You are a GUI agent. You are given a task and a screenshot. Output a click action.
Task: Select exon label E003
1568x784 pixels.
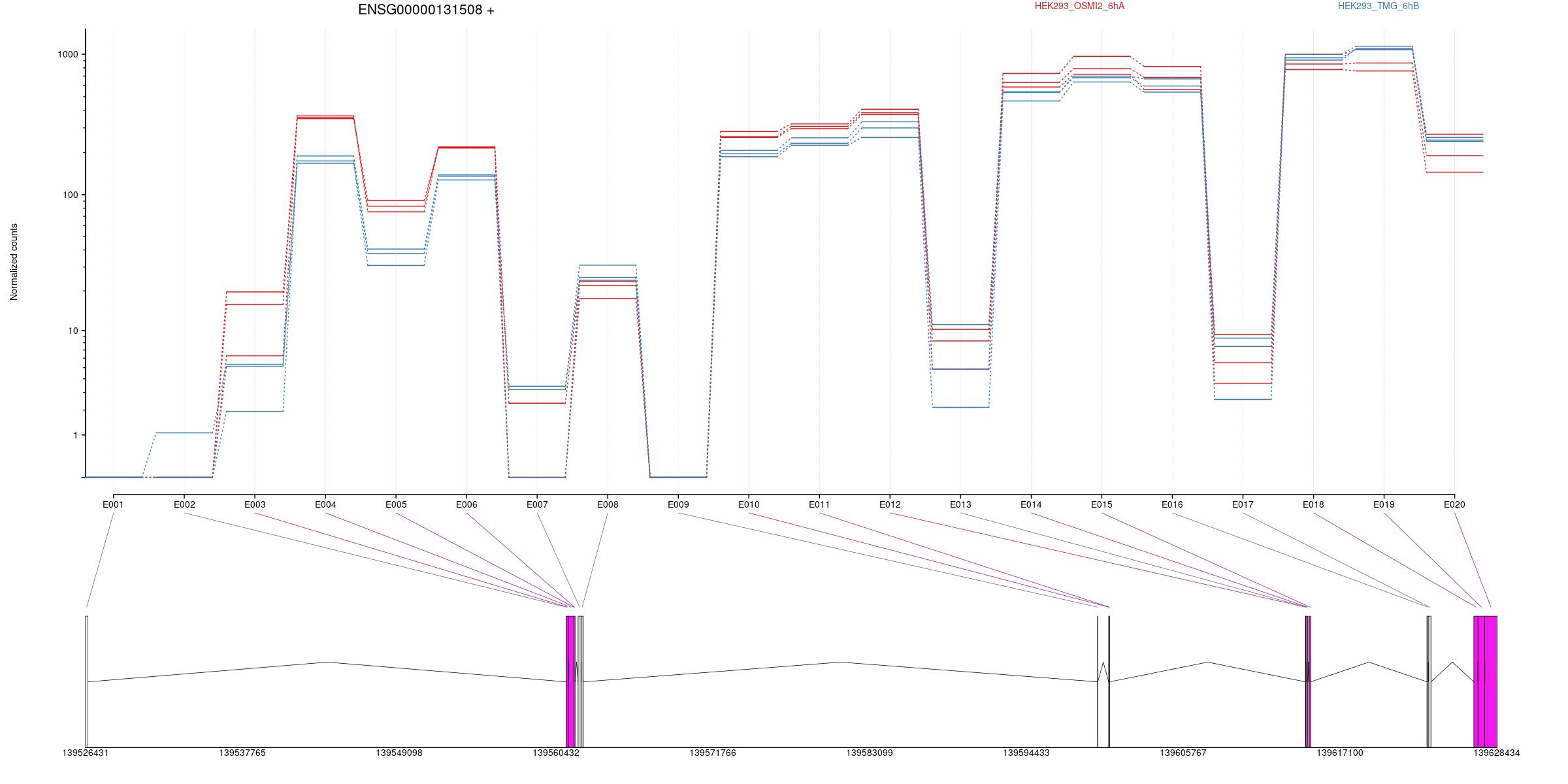tap(255, 504)
